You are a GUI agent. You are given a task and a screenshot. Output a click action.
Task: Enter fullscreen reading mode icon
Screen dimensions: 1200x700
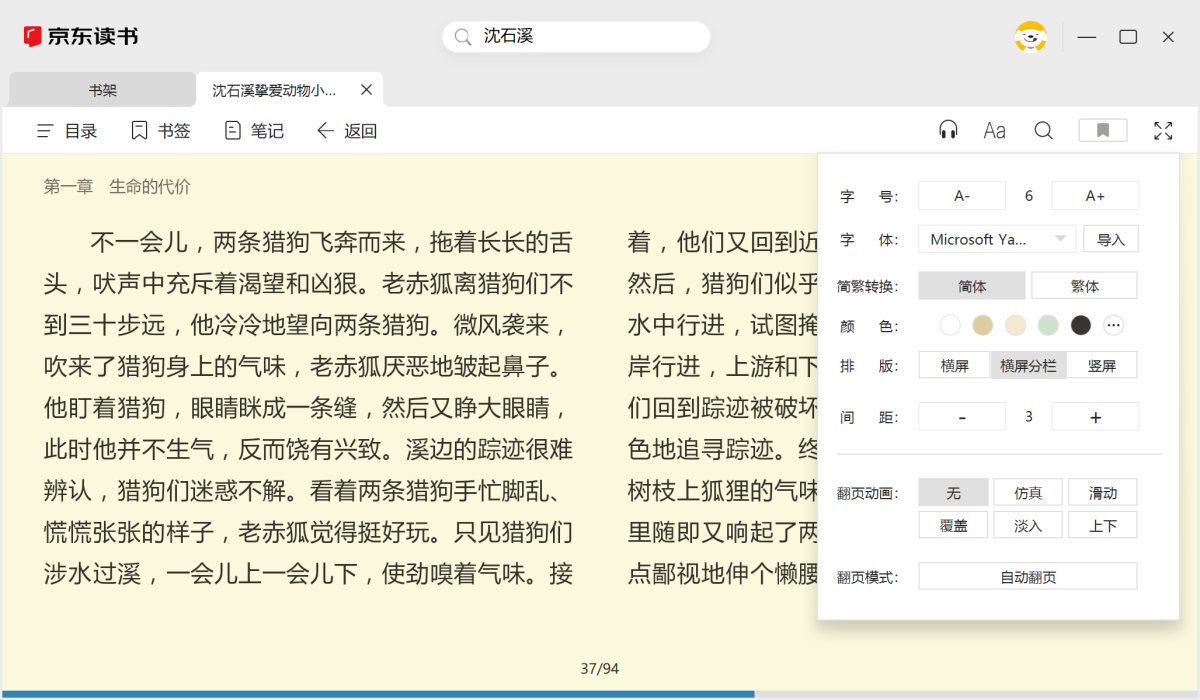pyautogui.click(x=1162, y=130)
